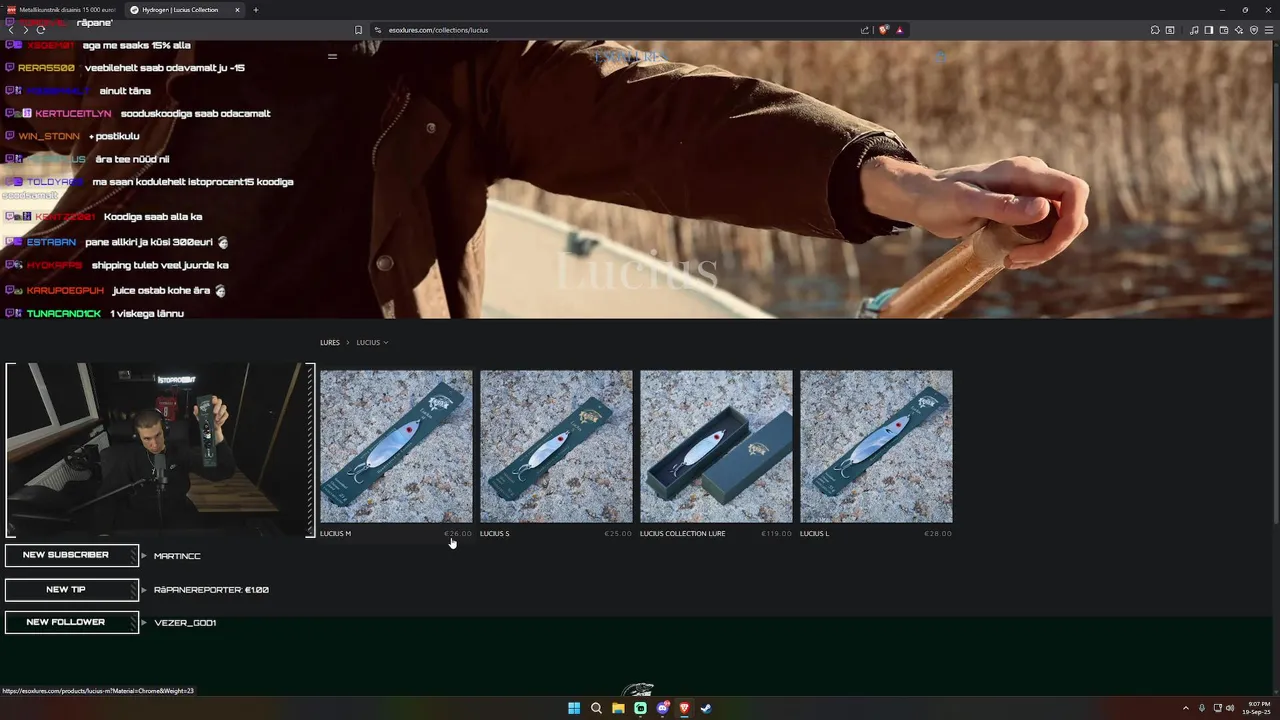Click the LUCIUS COLLECTION LURE title link
This screenshot has height=720, width=1280.
[682, 534]
